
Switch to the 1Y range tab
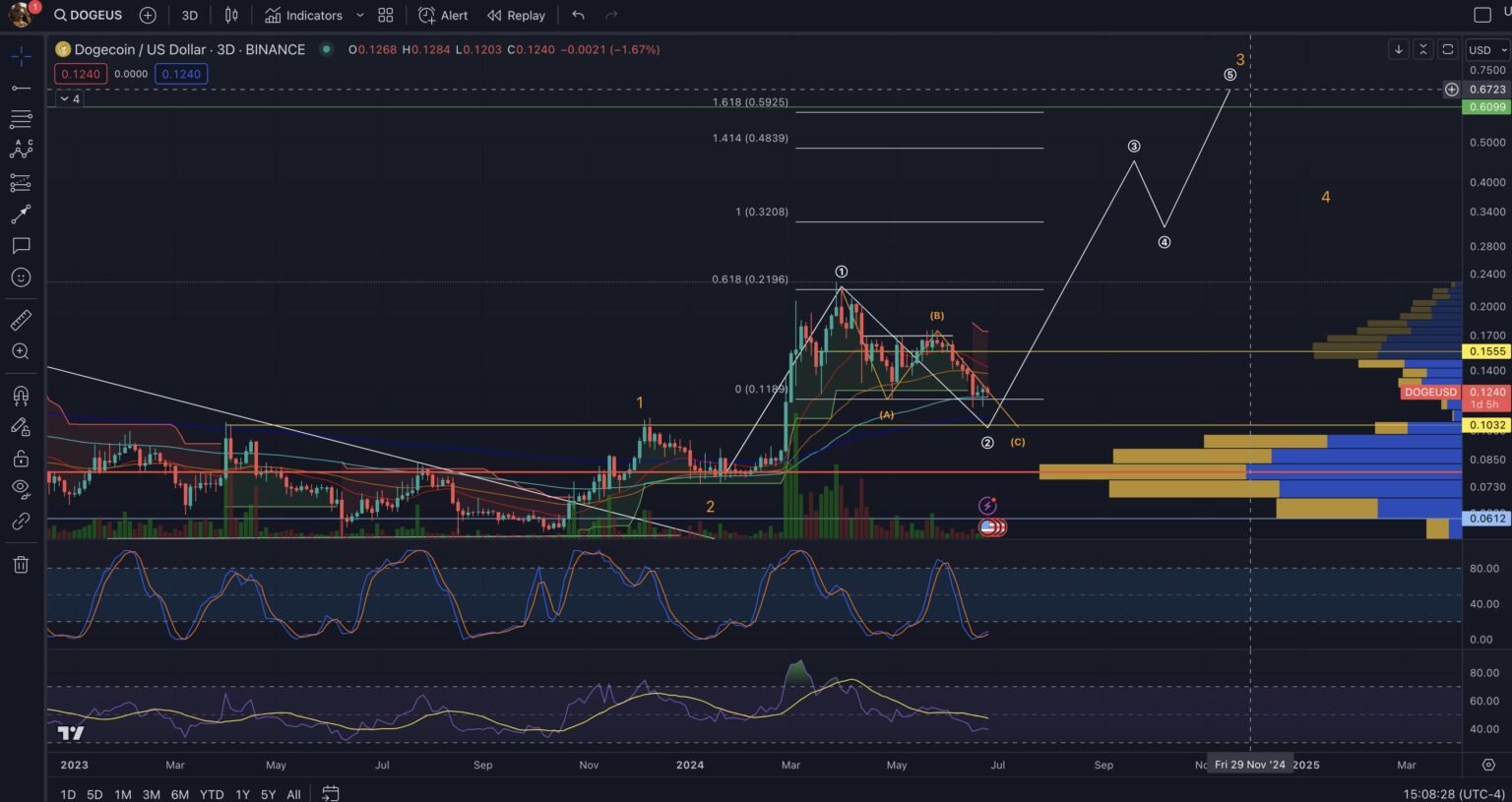[x=242, y=794]
